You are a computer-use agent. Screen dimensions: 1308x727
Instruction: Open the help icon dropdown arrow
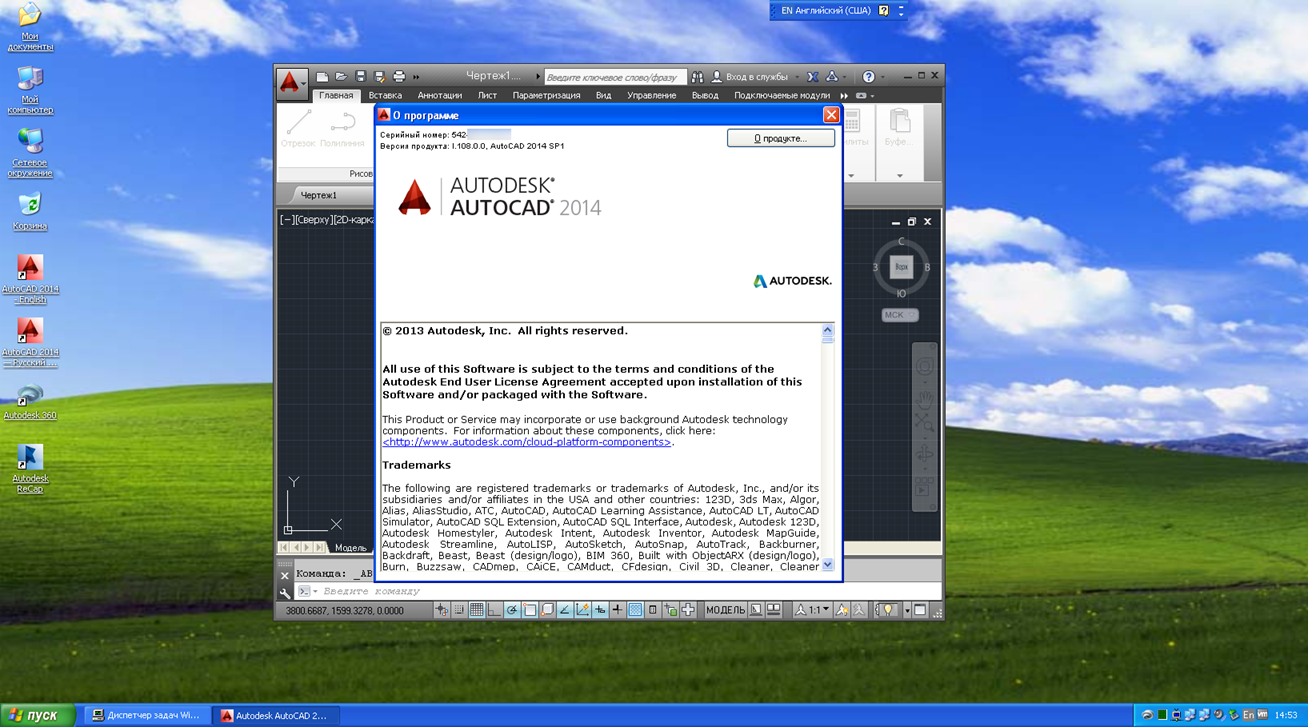pyautogui.click(x=883, y=77)
